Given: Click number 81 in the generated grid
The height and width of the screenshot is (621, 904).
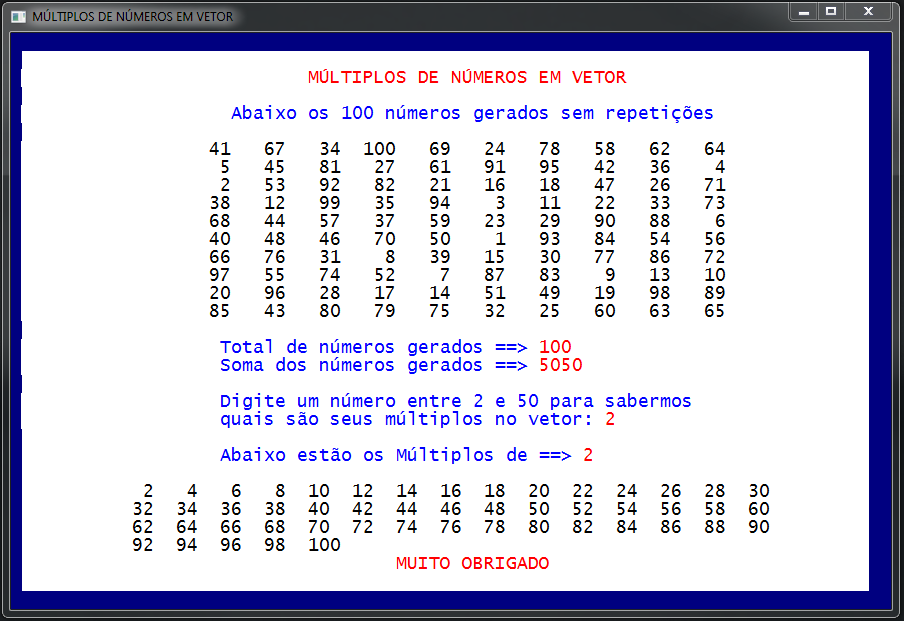Looking at the screenshot, I should click(x=330, y=167).
